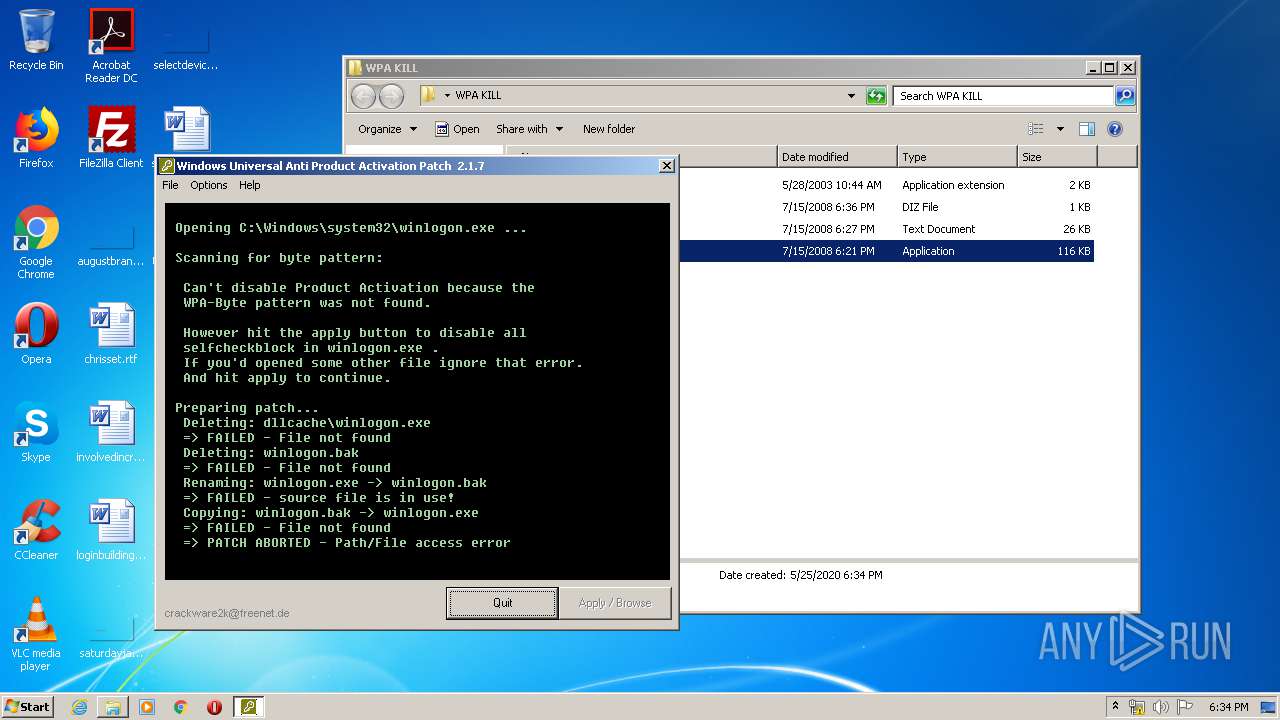Click Explorer search magnifier icon
This screenshot has height=720, width=1280.
pos(1125,96)
